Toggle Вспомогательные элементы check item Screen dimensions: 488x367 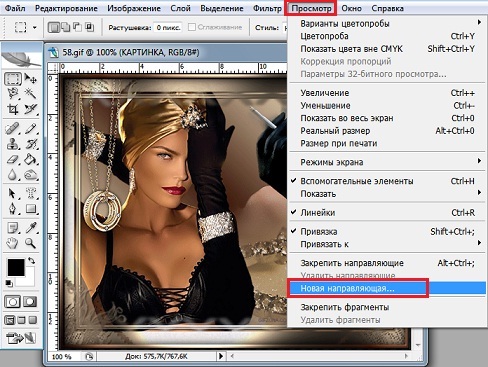pyautogui.click(x=387, y=181)
